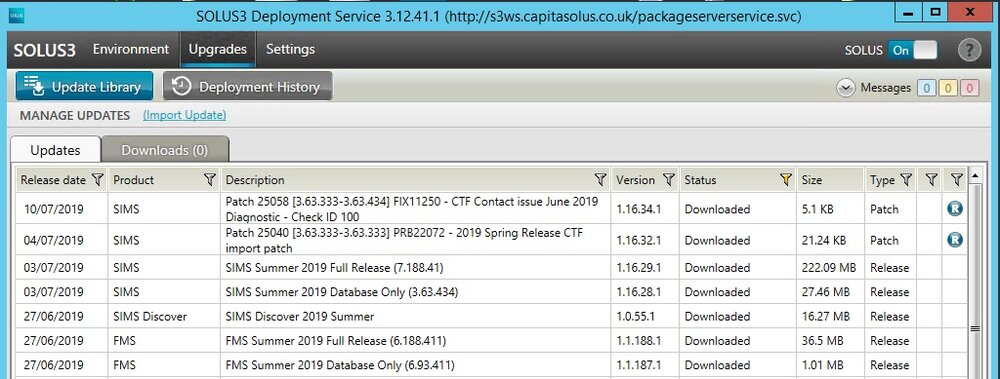The height and width of the screenshot is (379, 1000).
Task: Switch to the Updates tab
Action: point(55,150)
